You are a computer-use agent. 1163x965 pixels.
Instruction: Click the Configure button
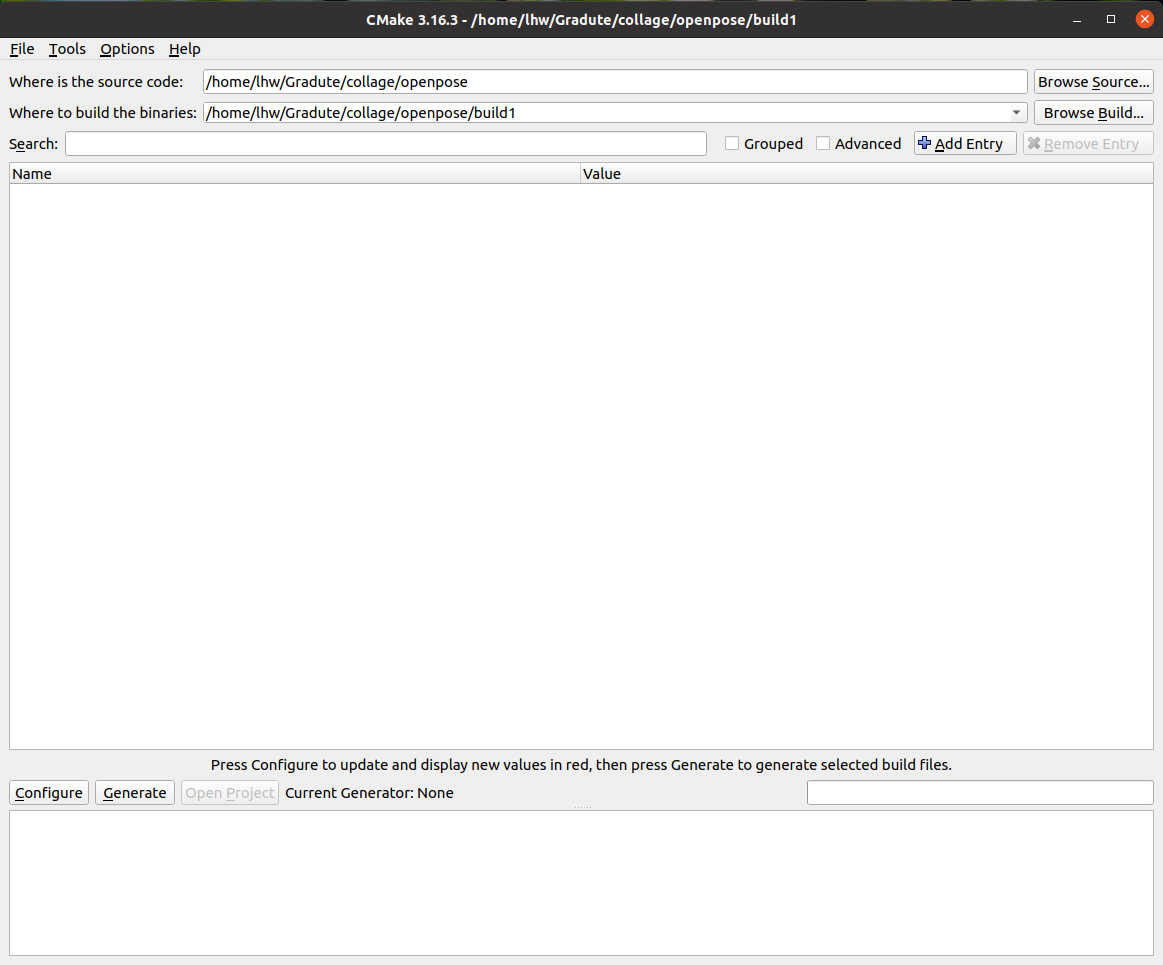coord(49,793)
